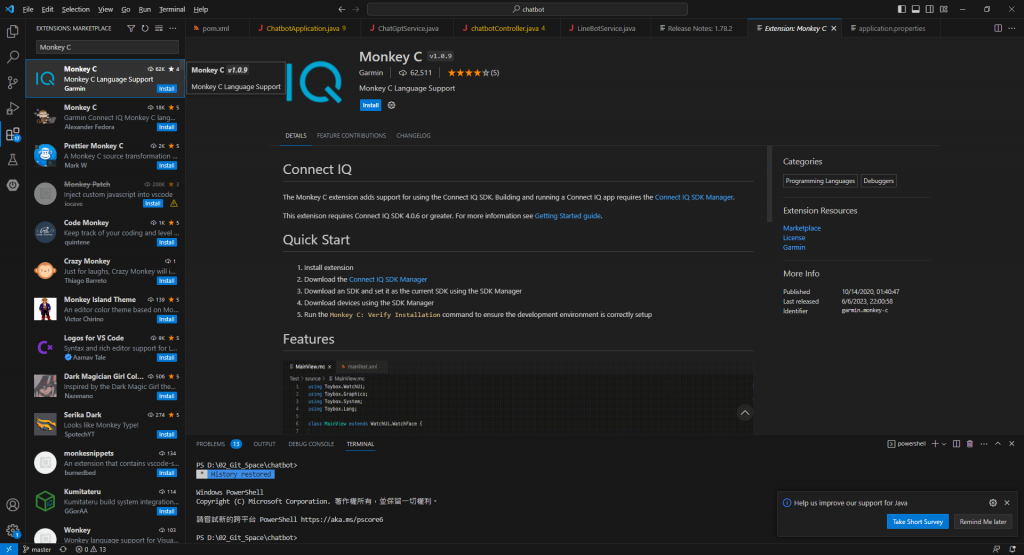
Task: Switch to the Feature Contributions tab
Action: pyautogui.click(x=351, y=136)
